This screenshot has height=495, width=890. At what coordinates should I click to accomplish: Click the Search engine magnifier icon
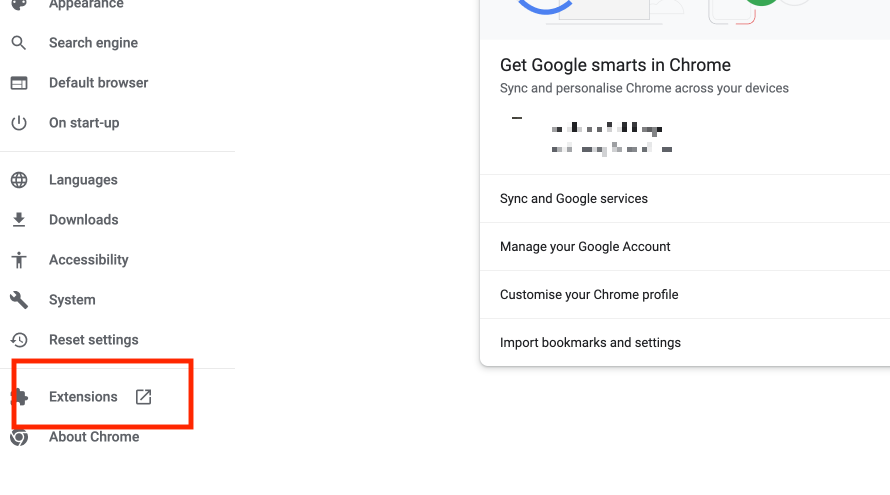tap(19, 43)
